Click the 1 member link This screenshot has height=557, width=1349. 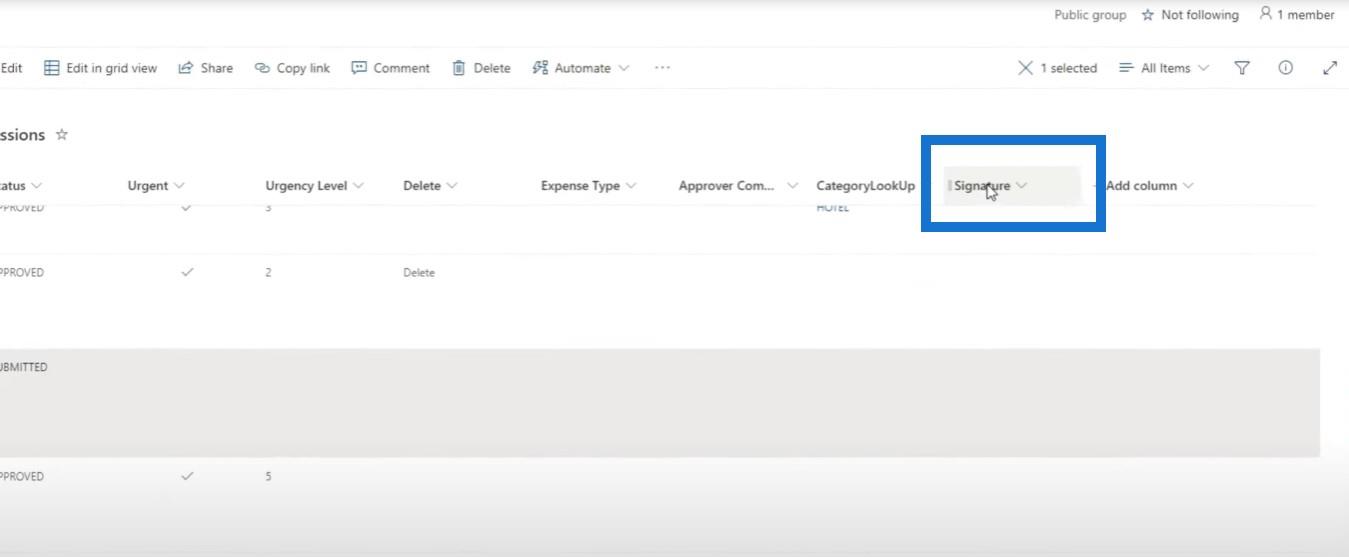tap(1297, 14)
